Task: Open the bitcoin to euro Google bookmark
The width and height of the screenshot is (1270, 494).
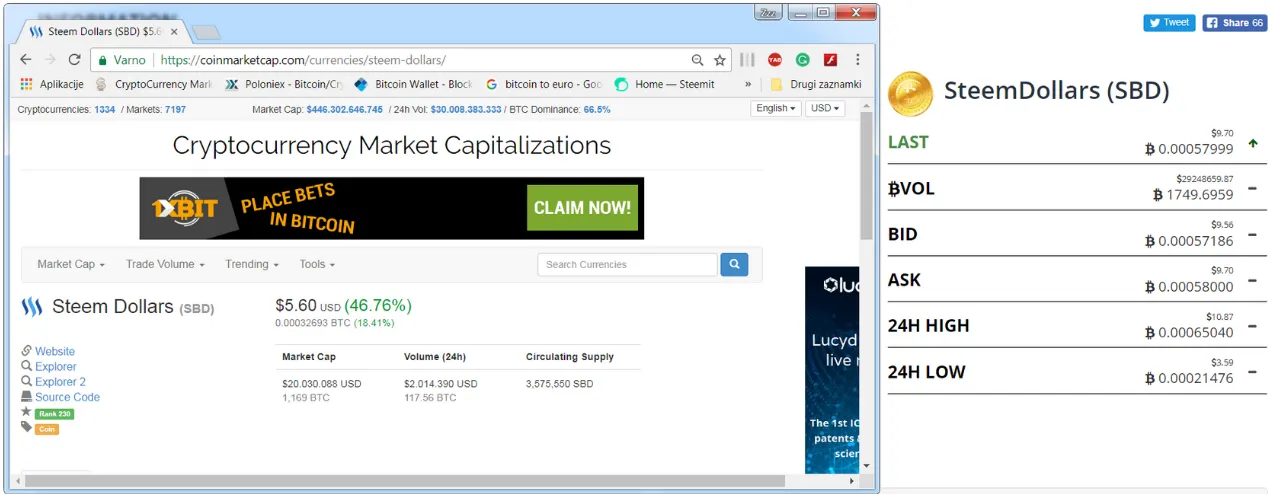Action: 543,85
